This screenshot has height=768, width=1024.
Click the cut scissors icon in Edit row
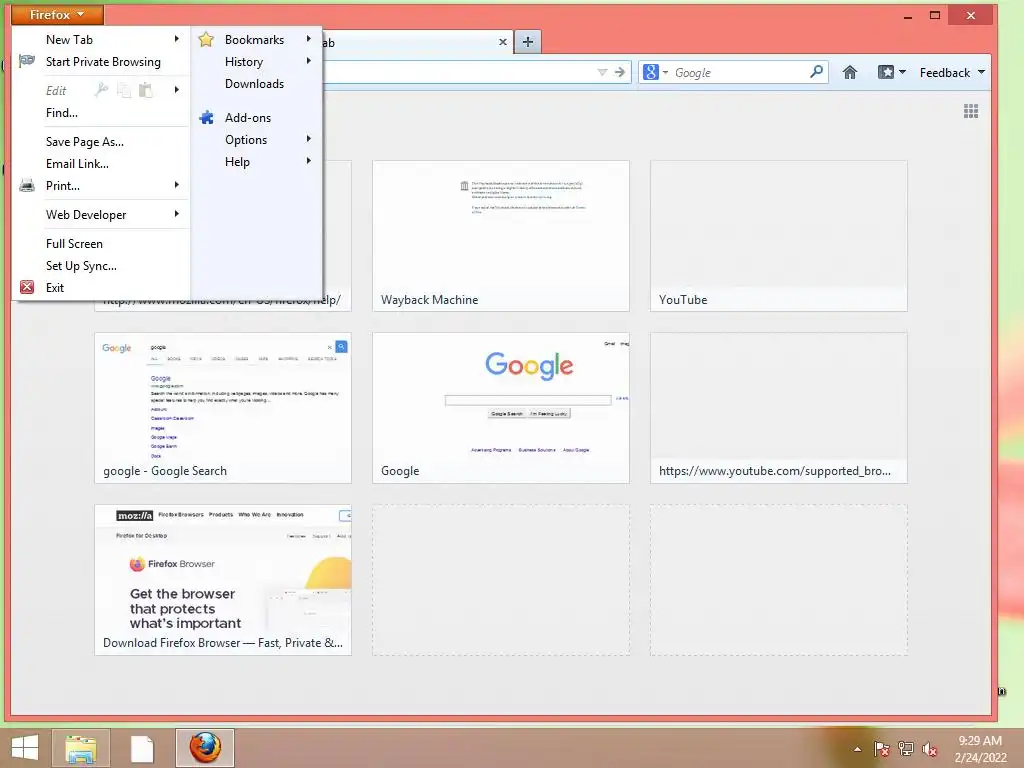[x=101, y=90]
